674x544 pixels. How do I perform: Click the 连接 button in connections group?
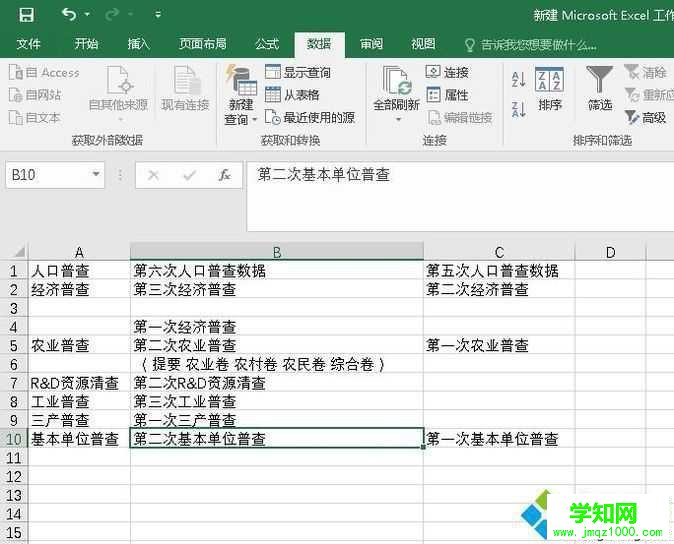coord(447,72)
